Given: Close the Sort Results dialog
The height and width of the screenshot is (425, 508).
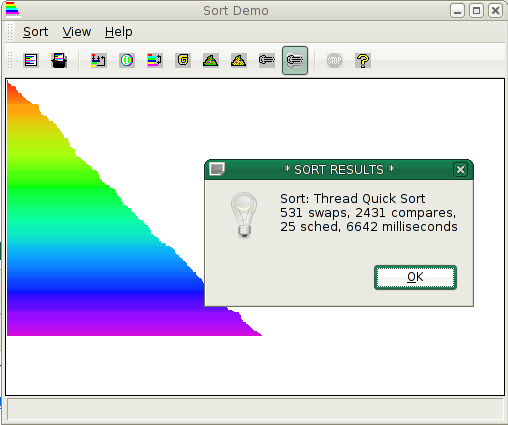Looking at the screenshot, I should (x=460, y=170).
